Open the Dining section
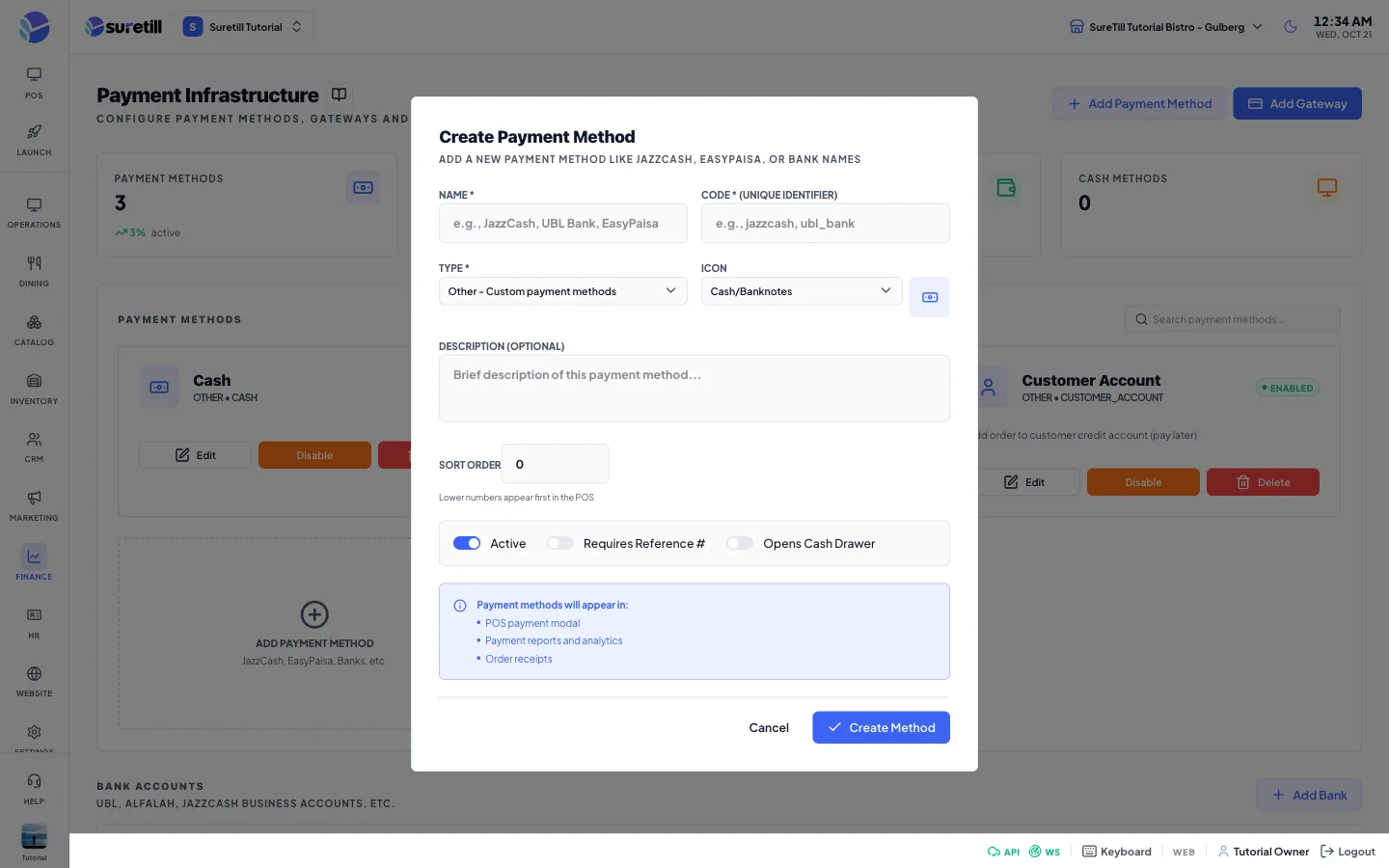 coord(34,272)
